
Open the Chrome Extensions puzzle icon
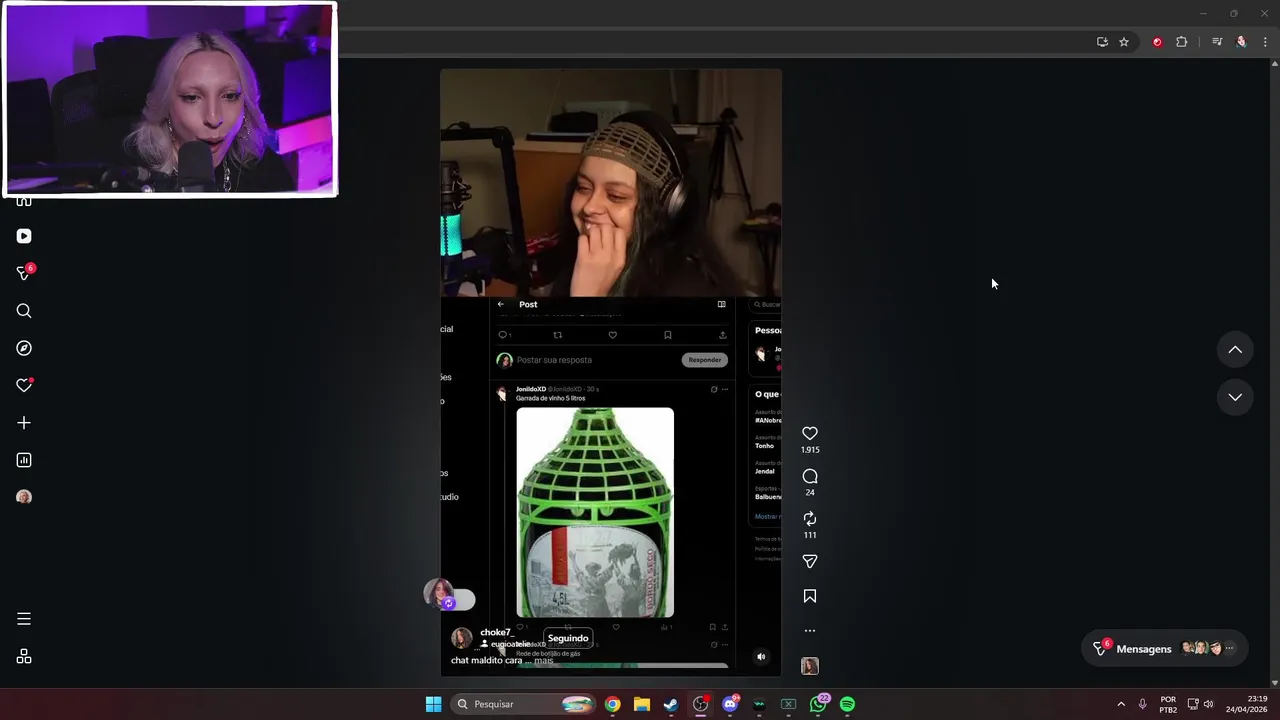click(x=1181, y=42)
